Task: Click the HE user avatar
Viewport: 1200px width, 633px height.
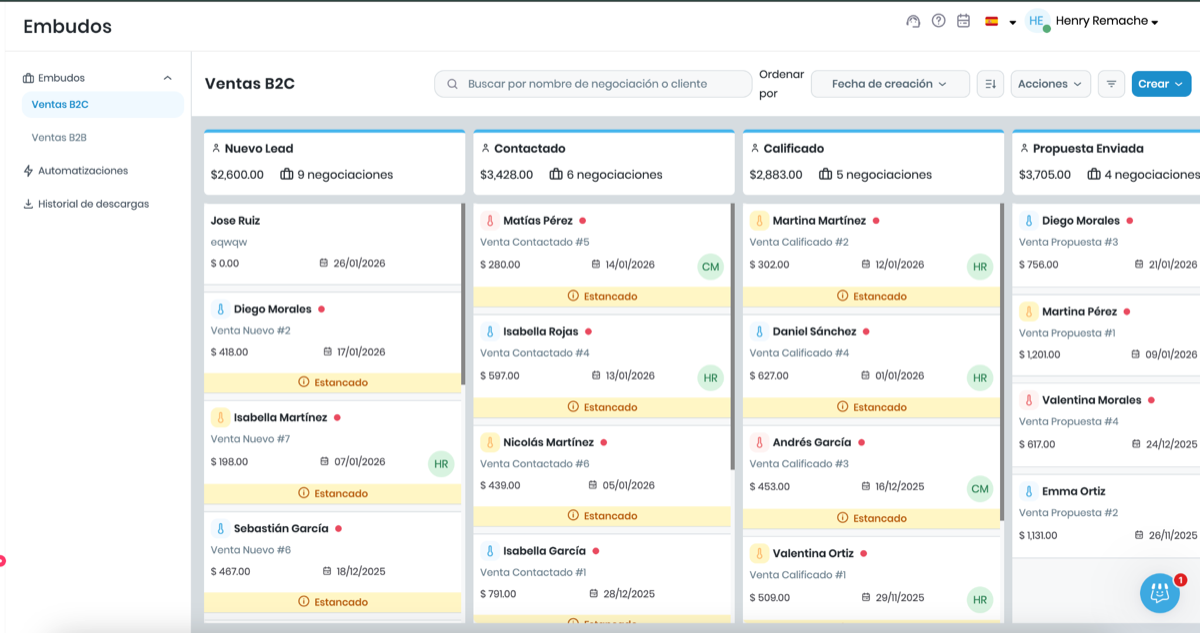Action: [1037, 21]
